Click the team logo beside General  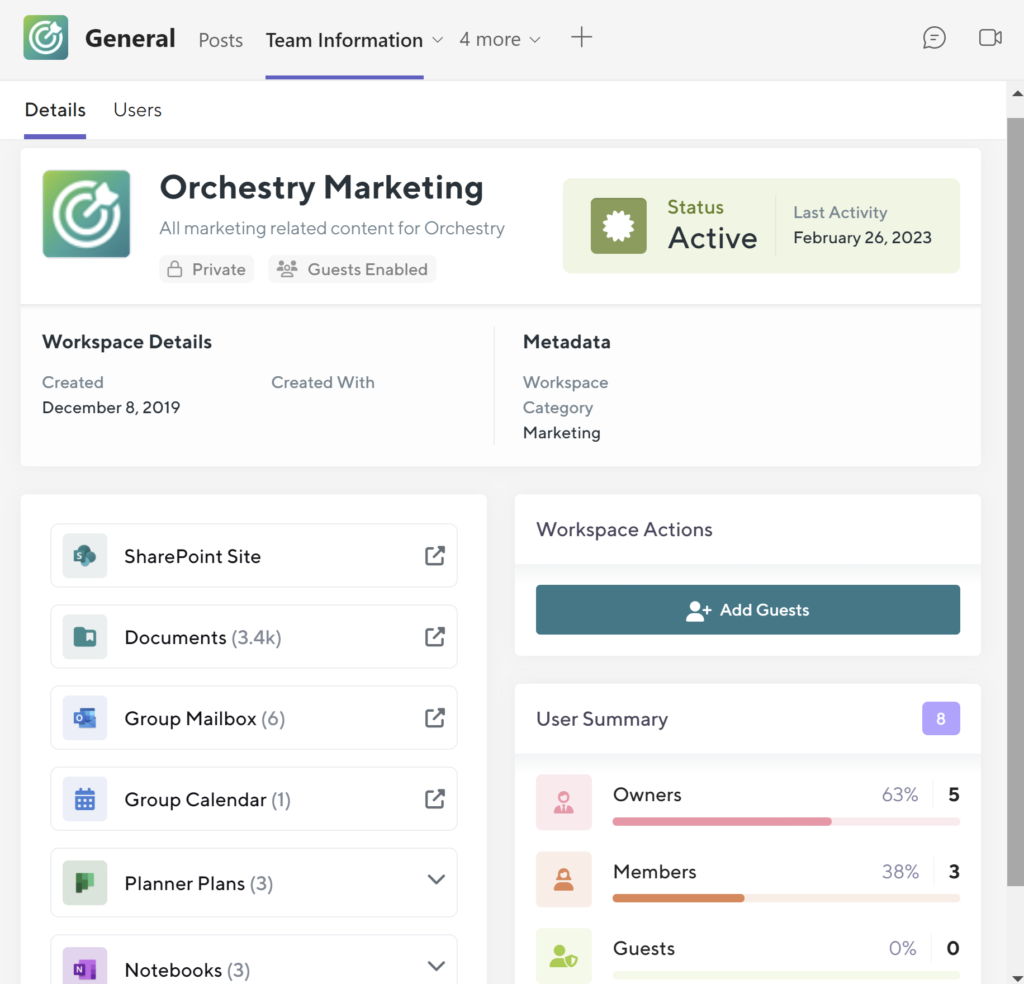(46, 38)
